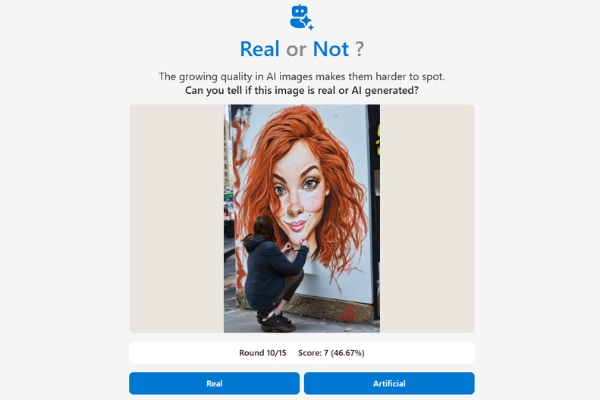This screenshot has width=600, height=400.
Task: Click the robot logo icon at top
Action: coord(302,17)
